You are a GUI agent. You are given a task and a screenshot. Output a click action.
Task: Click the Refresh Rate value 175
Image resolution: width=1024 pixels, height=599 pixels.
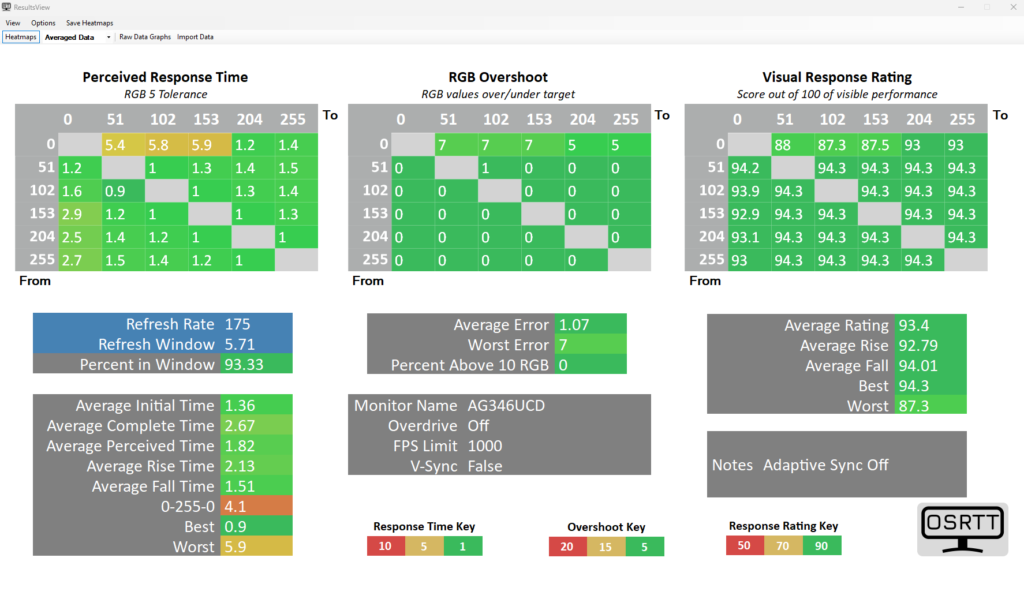click(x=238, y=324)
